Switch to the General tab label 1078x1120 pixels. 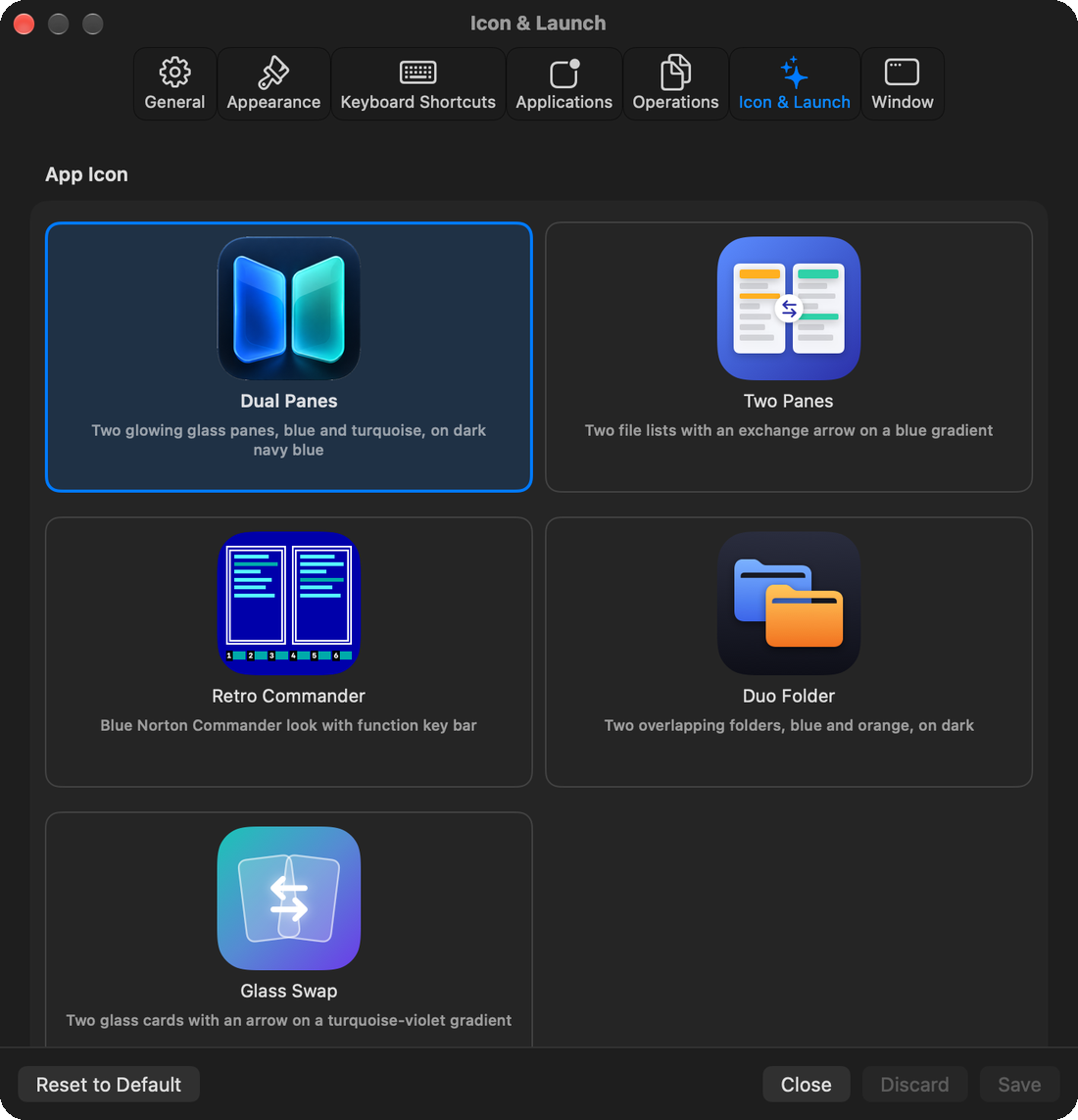[x=174, y=102]
